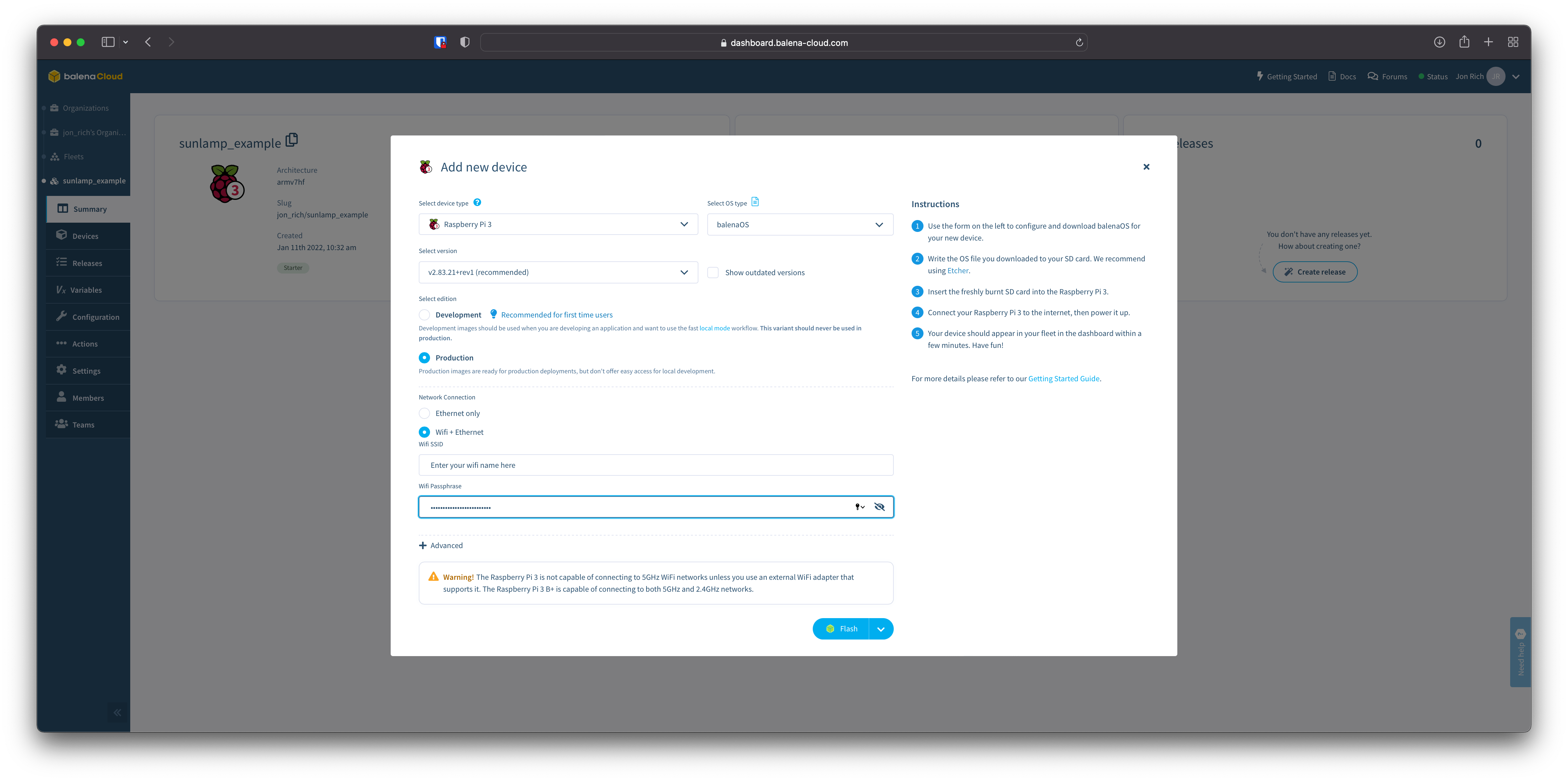Click the OS type documentation icon
The height and width of the screenshot is (781, 1568).
pyautogui.click(x=755, y=202)
